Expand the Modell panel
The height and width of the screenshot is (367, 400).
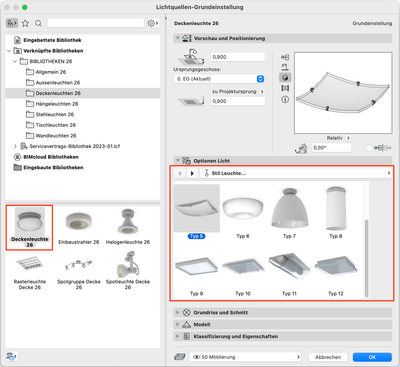click(x=178, y=324)
